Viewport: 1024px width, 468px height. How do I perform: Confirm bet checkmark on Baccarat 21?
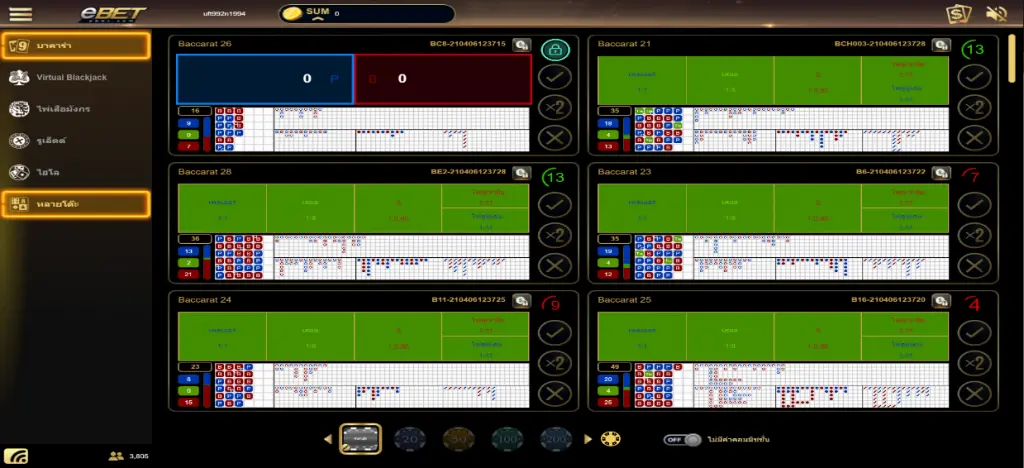click(x=974, y=76)
